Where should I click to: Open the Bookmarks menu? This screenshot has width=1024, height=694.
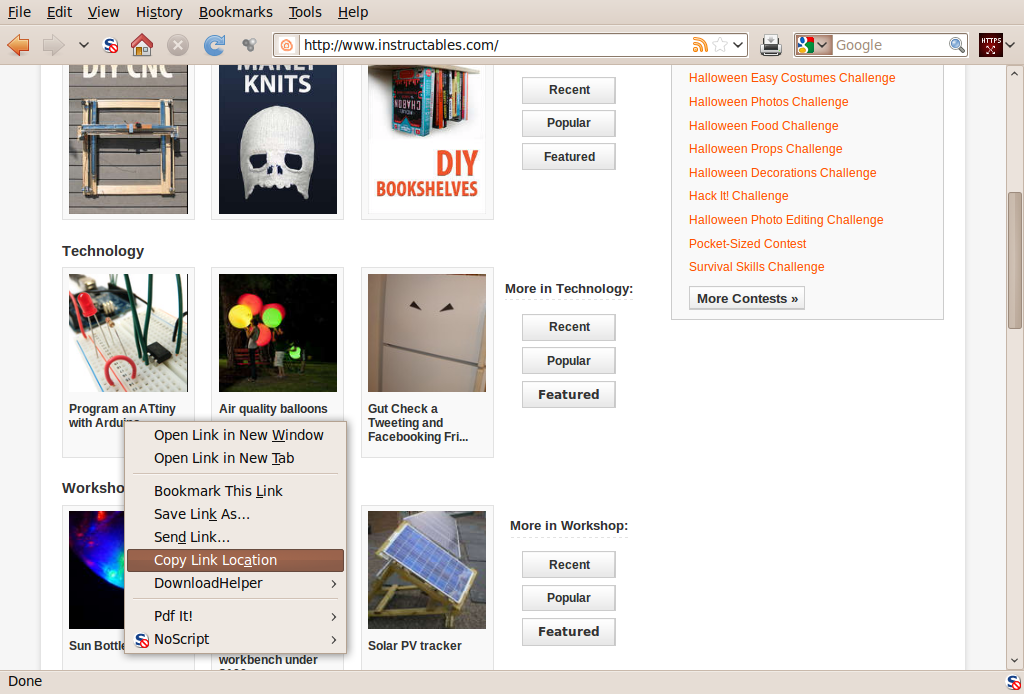click(x=235, y=11)
